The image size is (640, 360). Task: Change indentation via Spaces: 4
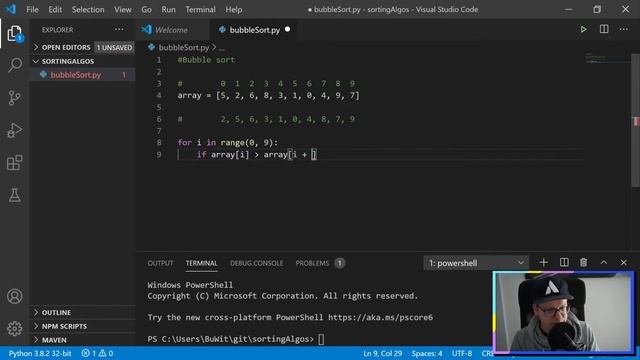click(427, 353)
